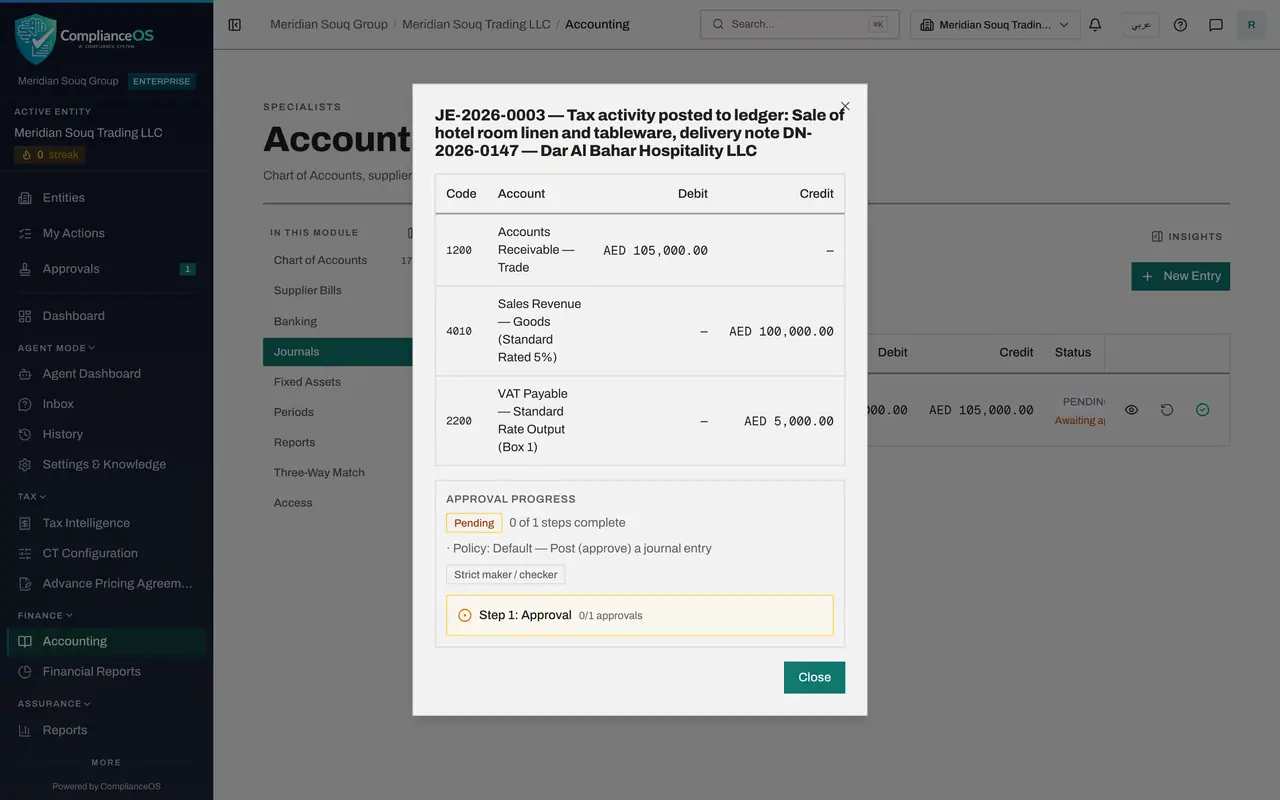The width and height of the screenshot is (1280, 800).
Task: Click the reverse entry arrow icon
Action: (x=1167, y=410)
